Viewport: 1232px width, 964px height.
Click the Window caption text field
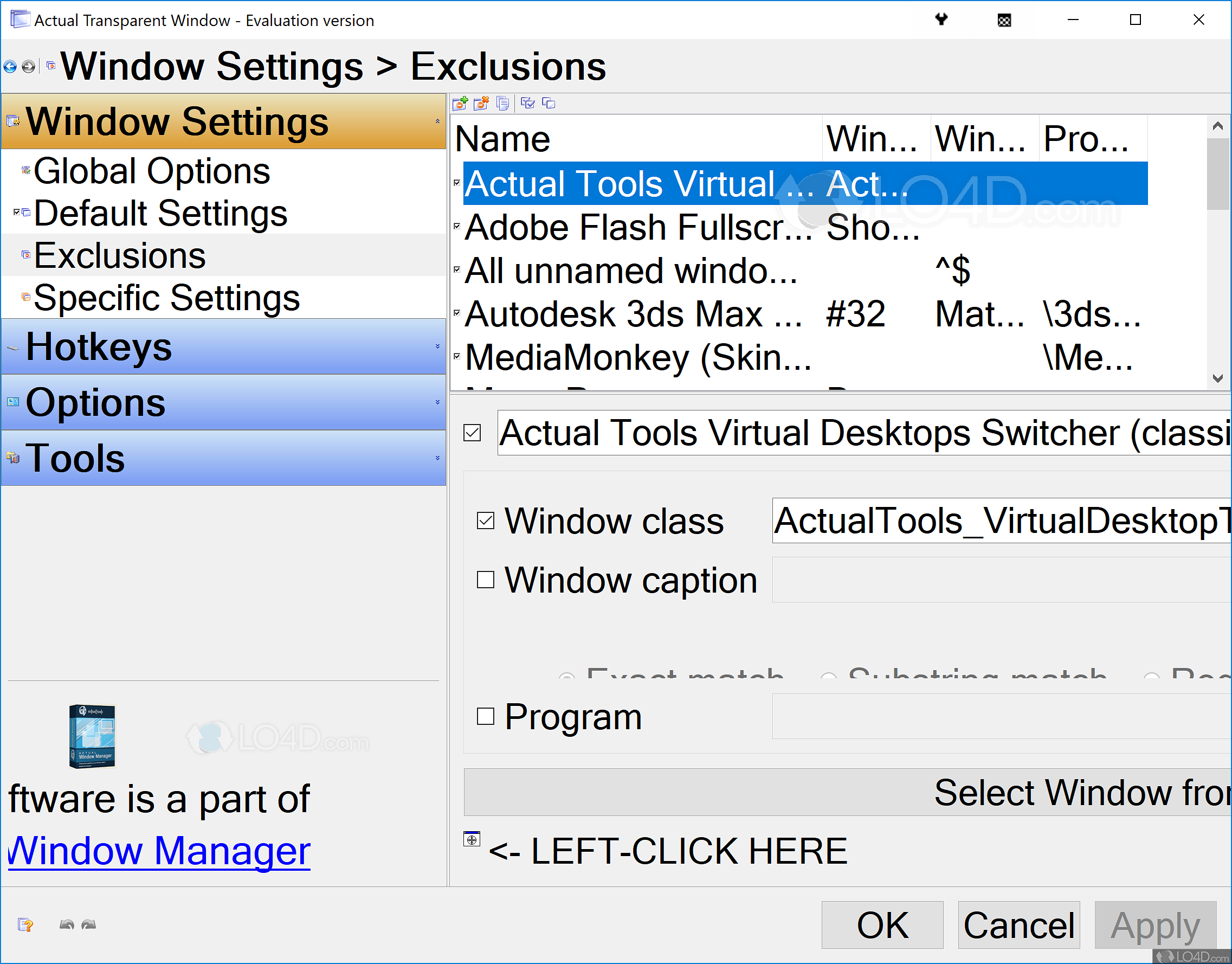pyautogui.click(x=1001, y=580)
